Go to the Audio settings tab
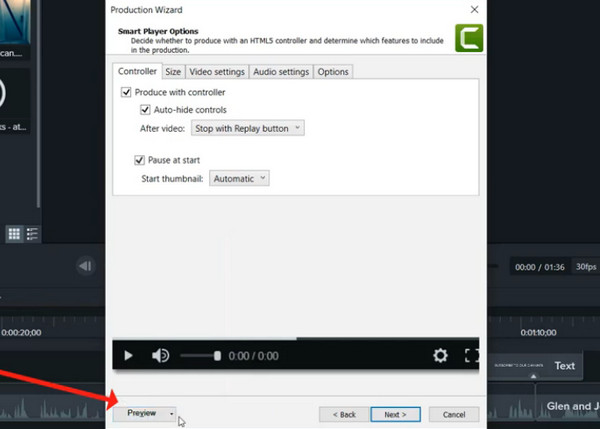600x429 pixels. point(281,72)
